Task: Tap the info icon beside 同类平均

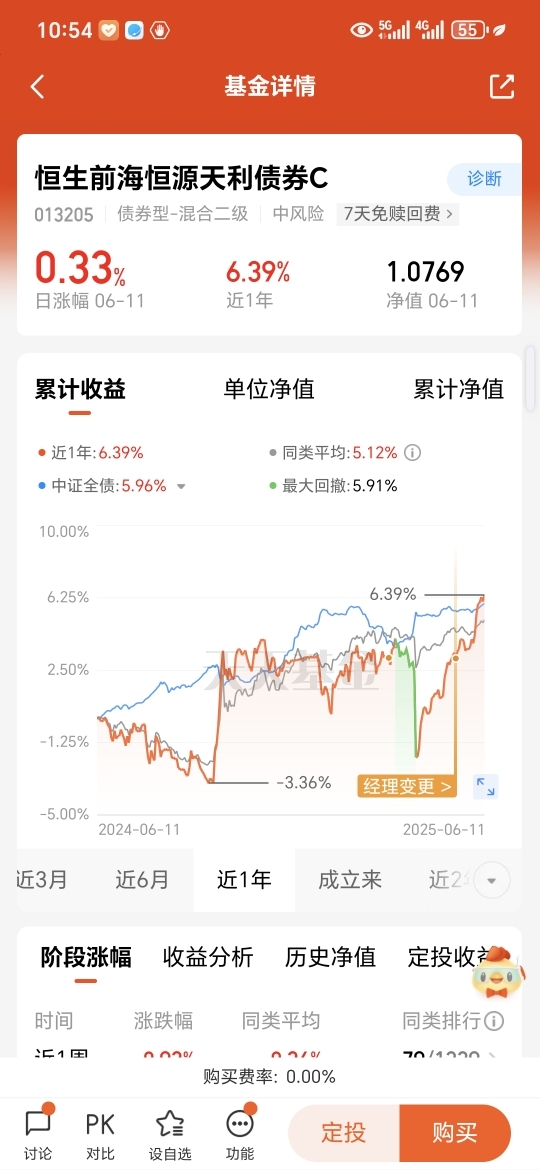Action: 412,452
